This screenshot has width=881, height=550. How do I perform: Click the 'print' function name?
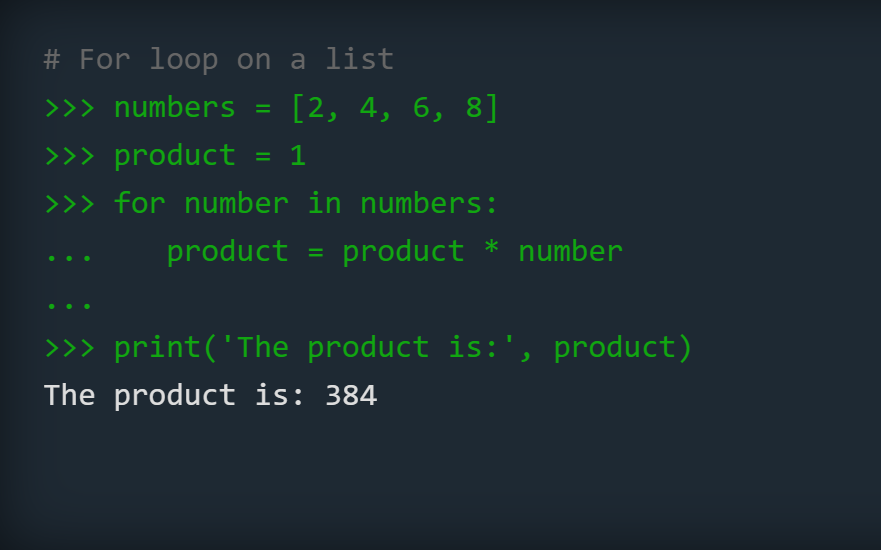[157, 348]
